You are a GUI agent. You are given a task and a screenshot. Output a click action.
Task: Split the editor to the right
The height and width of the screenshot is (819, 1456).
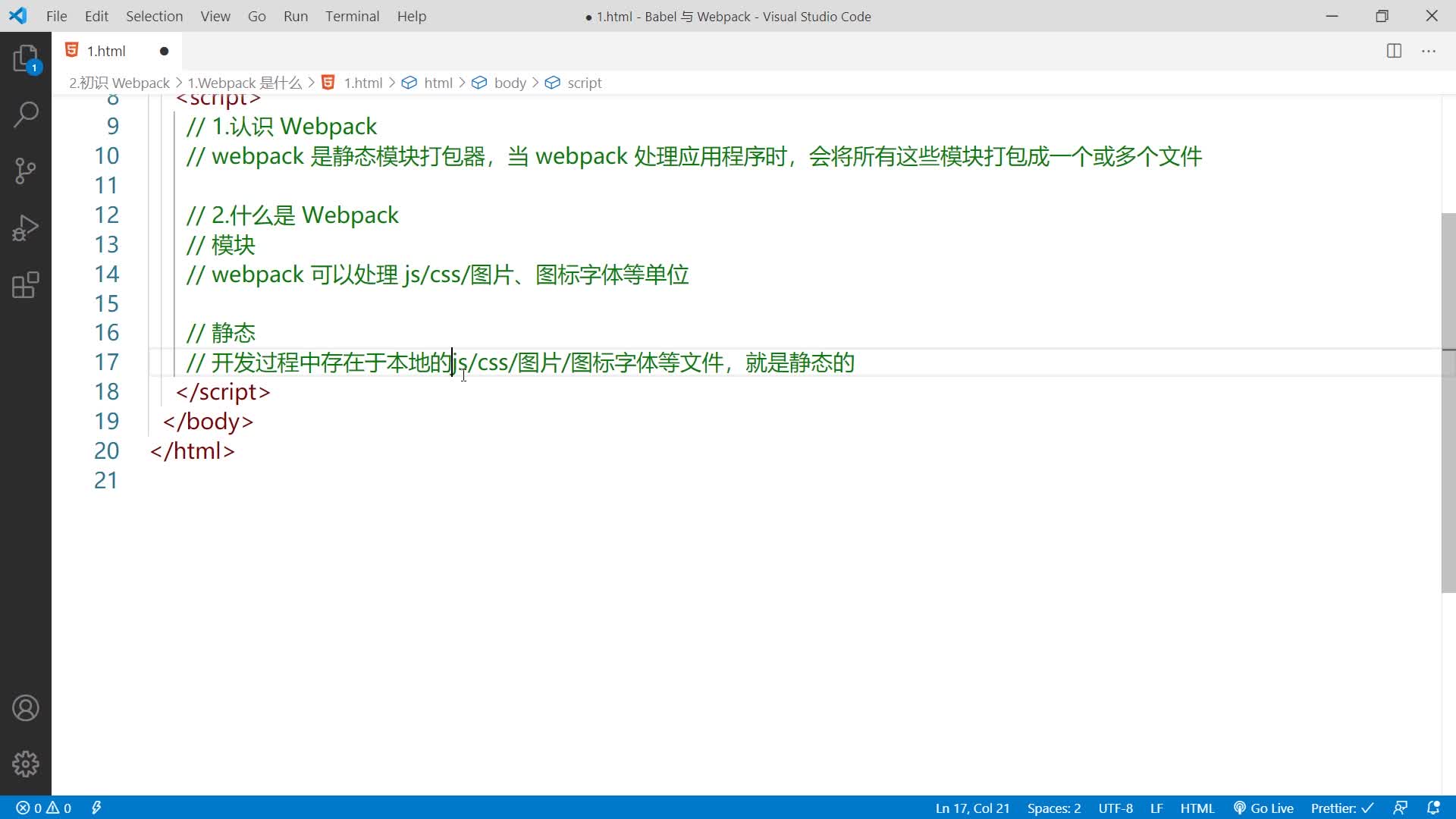[x=1394, y=51]
